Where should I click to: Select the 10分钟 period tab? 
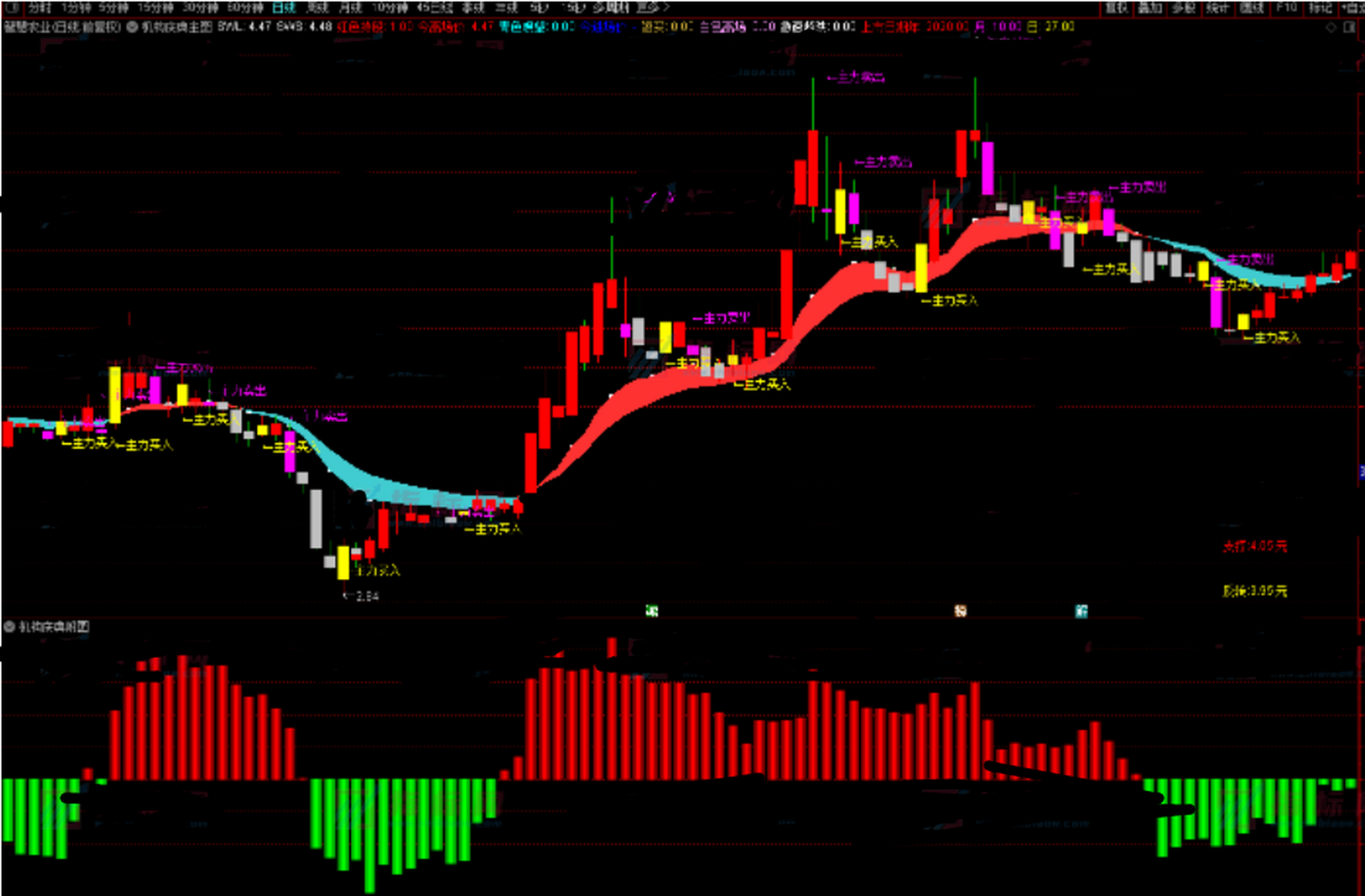point(390,8)
